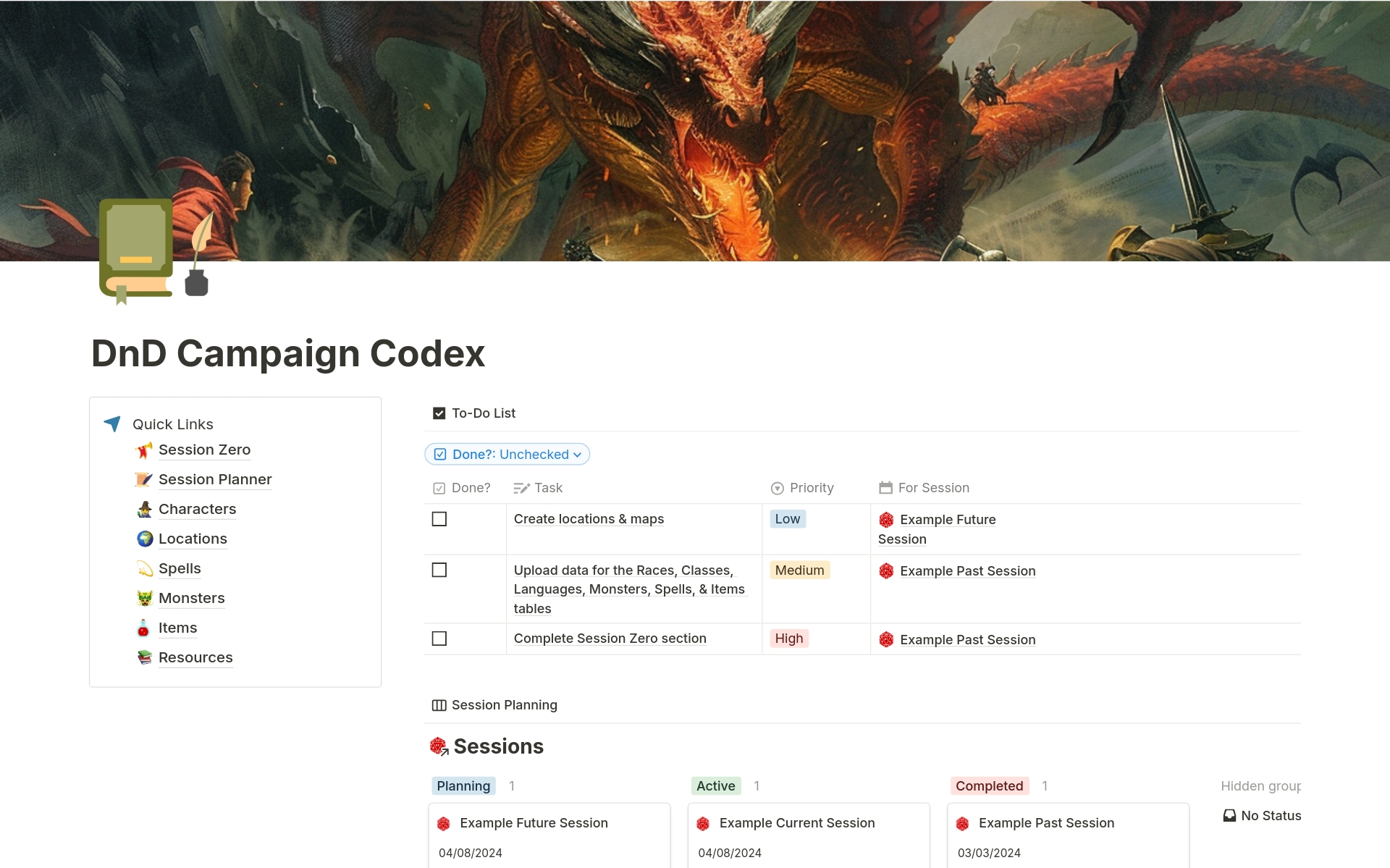The width and height of the screenshot is (1390, 868).
Task: Click the Items potion icon
Action: tap(144, 628)
